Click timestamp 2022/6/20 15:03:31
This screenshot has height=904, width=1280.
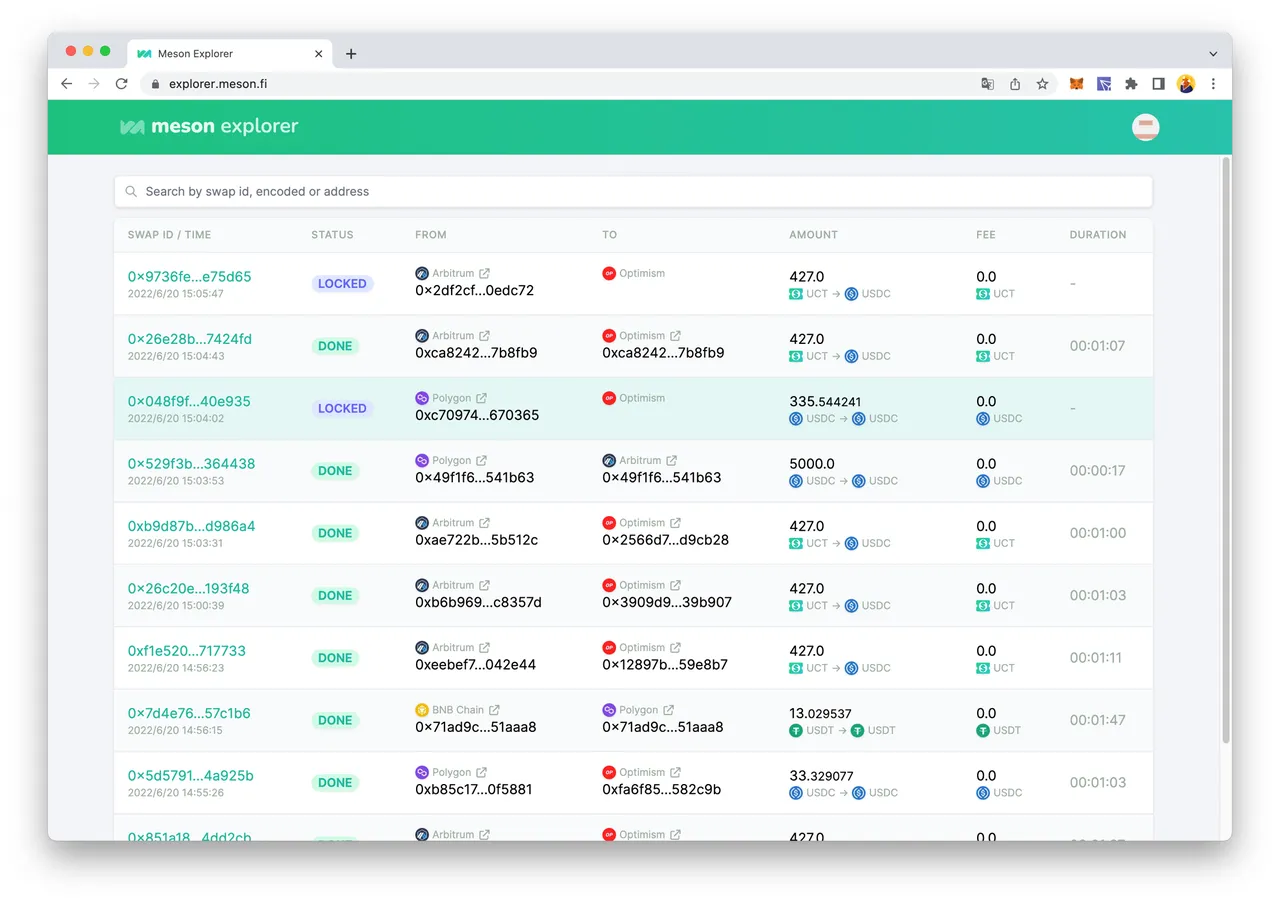click(x=175, y=543)
